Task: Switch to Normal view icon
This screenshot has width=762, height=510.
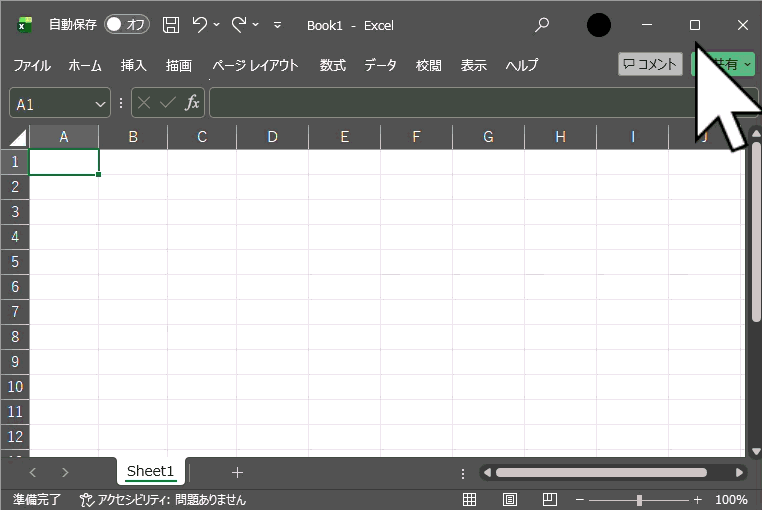Action: (x=469, y=499)
